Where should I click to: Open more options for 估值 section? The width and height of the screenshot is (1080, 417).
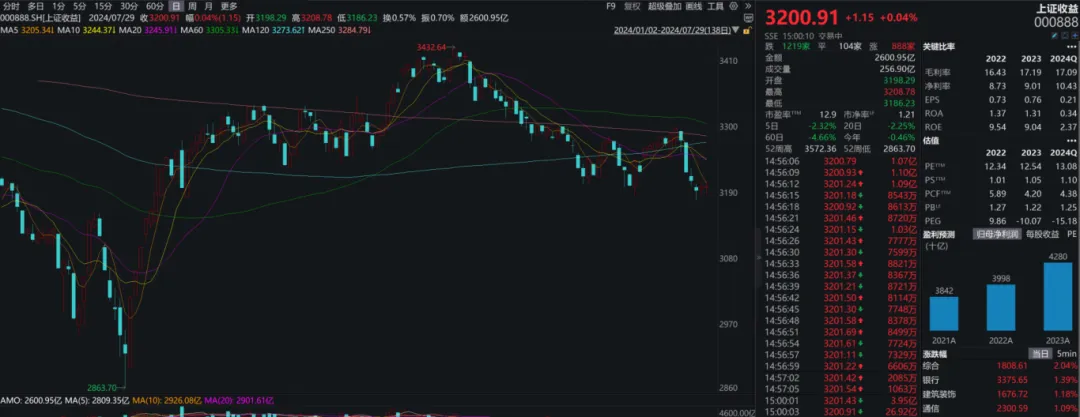point(1074,141)
